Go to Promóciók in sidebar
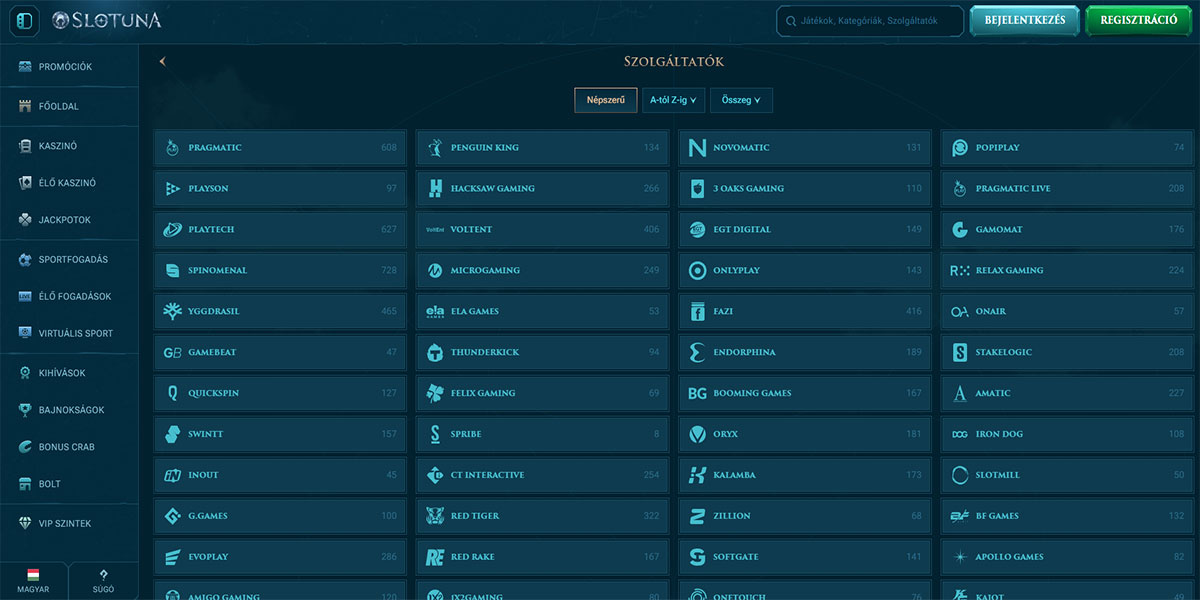1200x600 pixels. tap(65, 67)
